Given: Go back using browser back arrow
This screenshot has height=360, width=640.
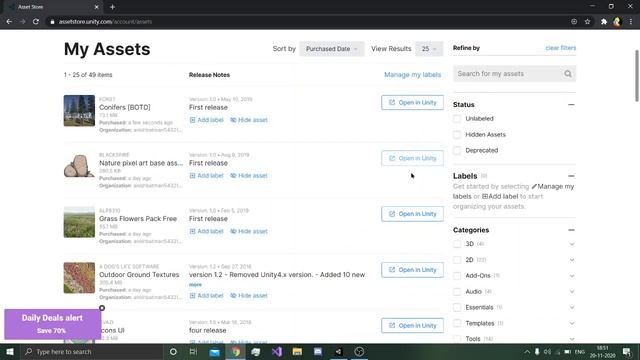Looking at the screenshot, I should point(9,22).
